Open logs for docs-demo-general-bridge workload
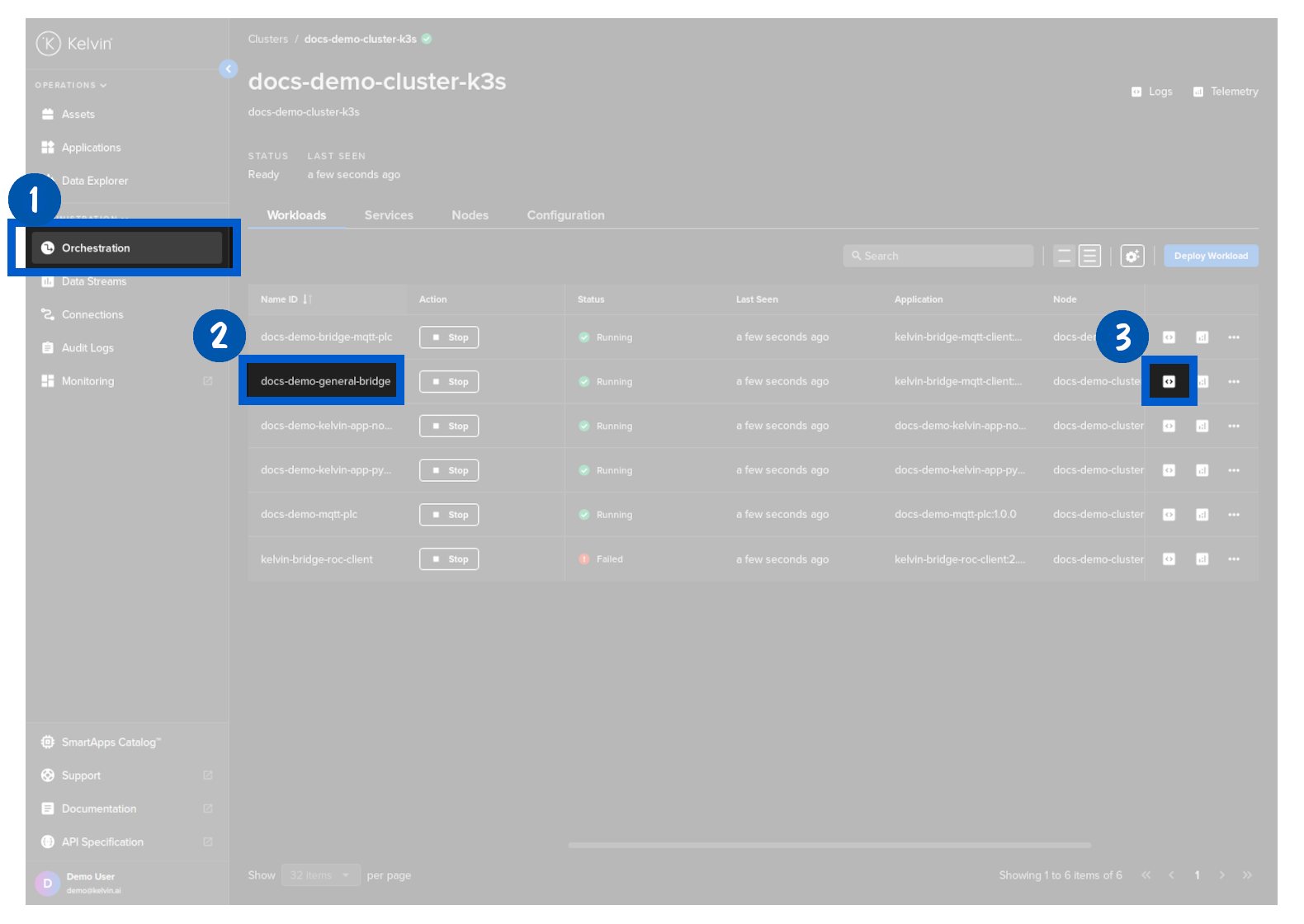Viewport: 1304px width, 924px height. [1169, 381]
